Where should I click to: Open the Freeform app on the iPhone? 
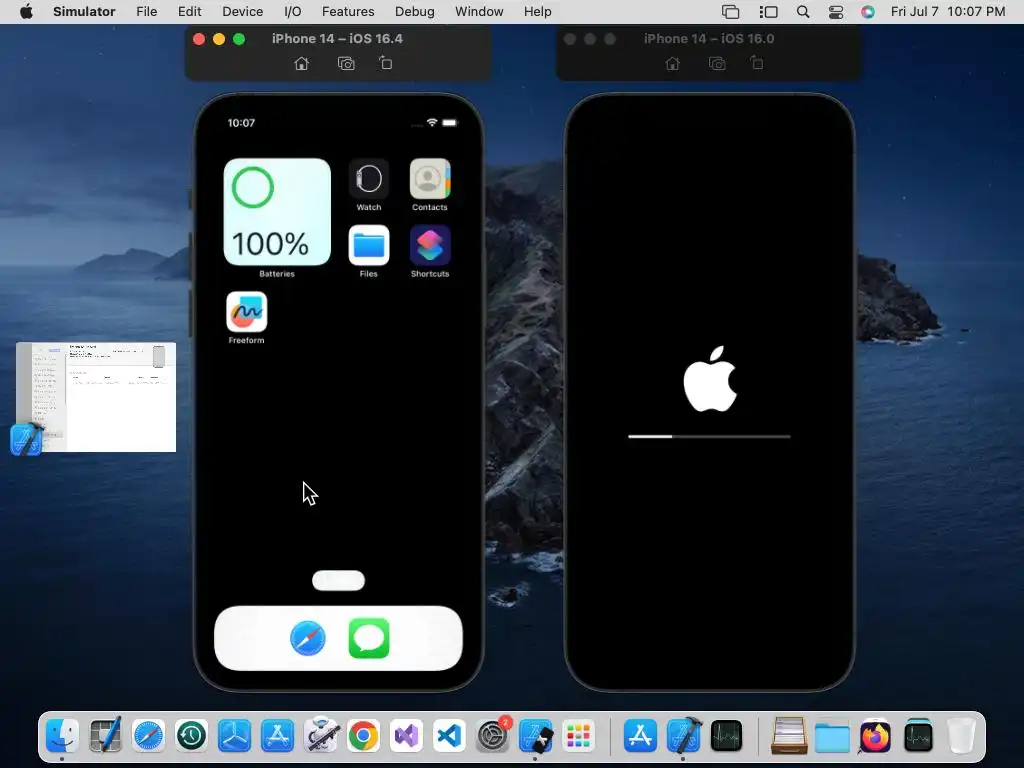(246, 312)
